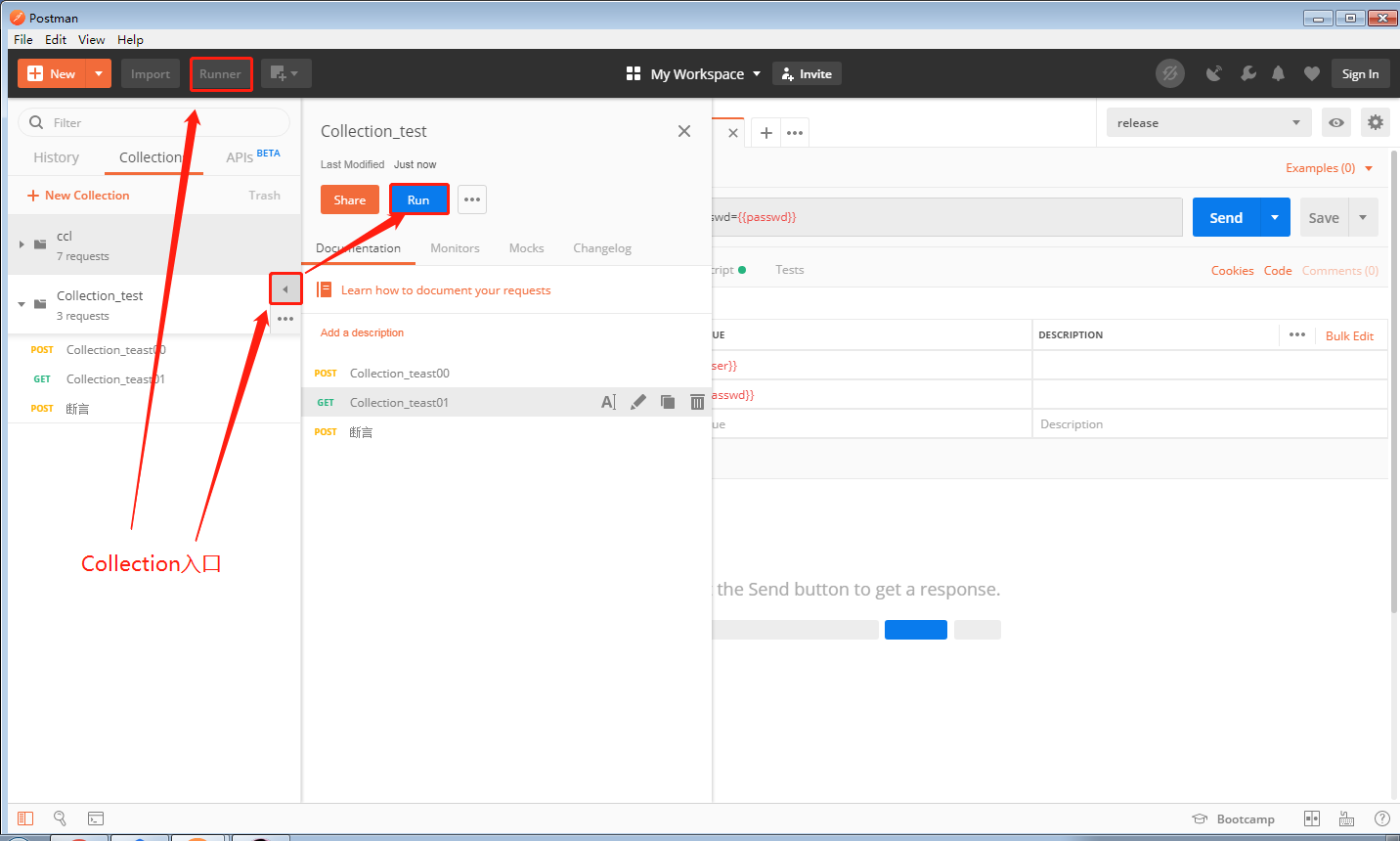Open the Help menu

point(130,39)
